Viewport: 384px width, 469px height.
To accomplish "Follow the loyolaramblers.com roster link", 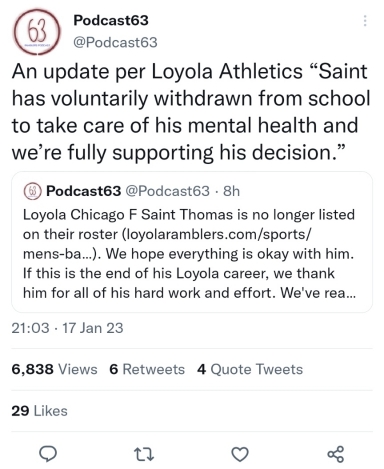I will pos(217,235).
